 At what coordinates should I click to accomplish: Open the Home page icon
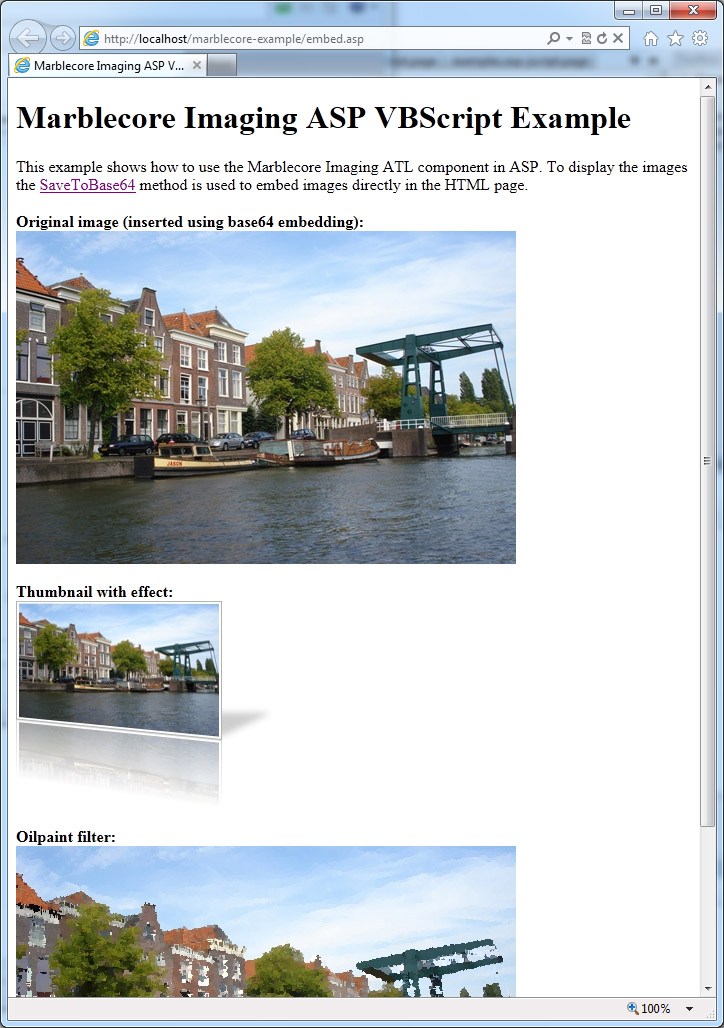click(x=651, y=39)
